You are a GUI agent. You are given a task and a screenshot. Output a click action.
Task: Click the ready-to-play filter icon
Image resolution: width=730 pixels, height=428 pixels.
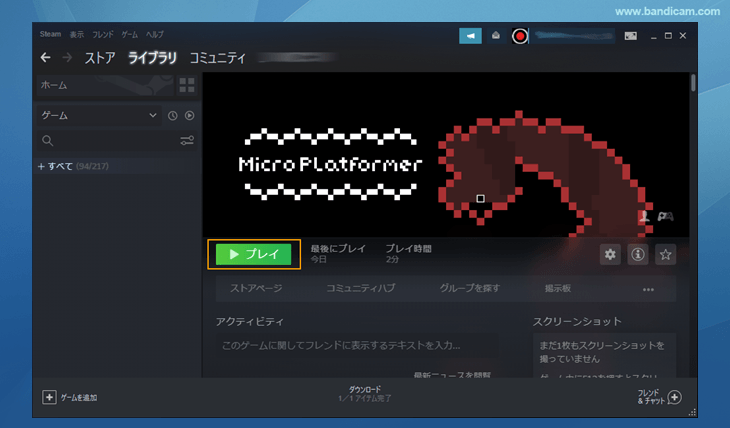point(189,115)
